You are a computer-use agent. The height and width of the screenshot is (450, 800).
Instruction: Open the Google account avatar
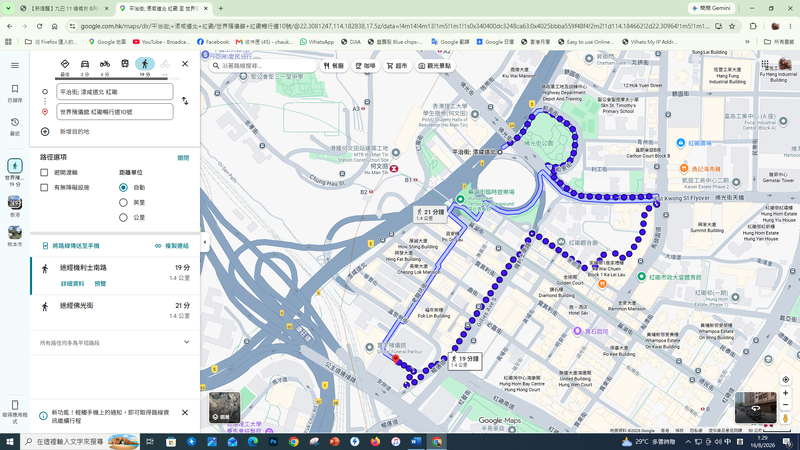tap(785, 64)
